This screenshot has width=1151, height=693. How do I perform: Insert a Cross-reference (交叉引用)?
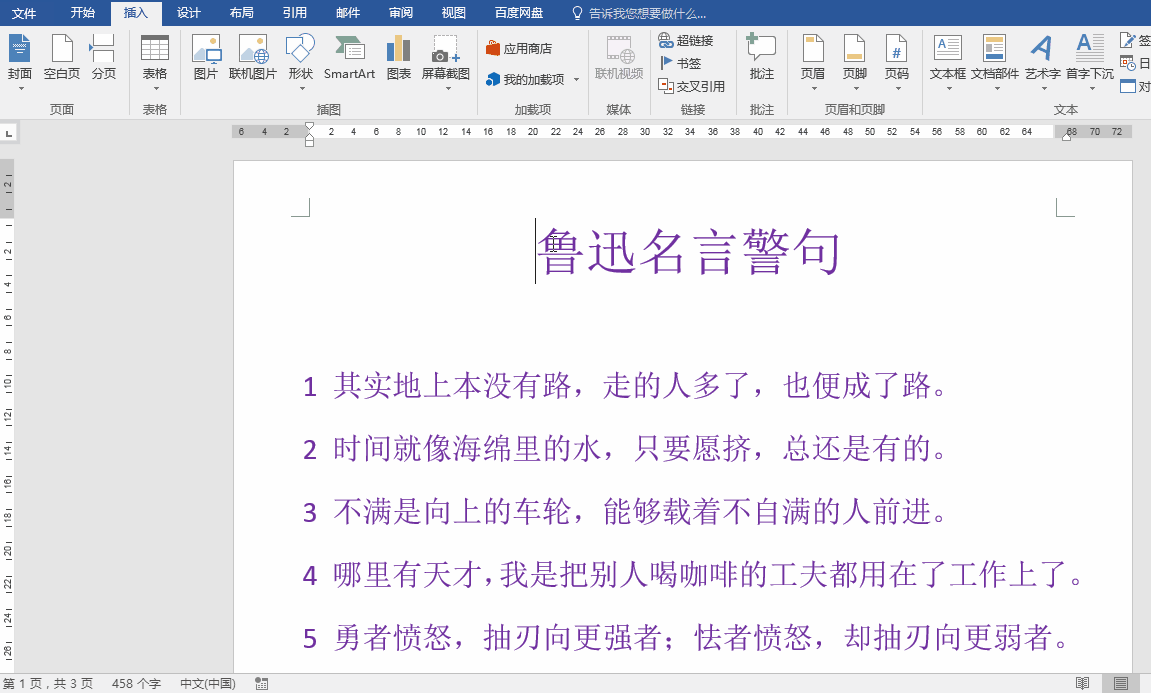[691, 86]
